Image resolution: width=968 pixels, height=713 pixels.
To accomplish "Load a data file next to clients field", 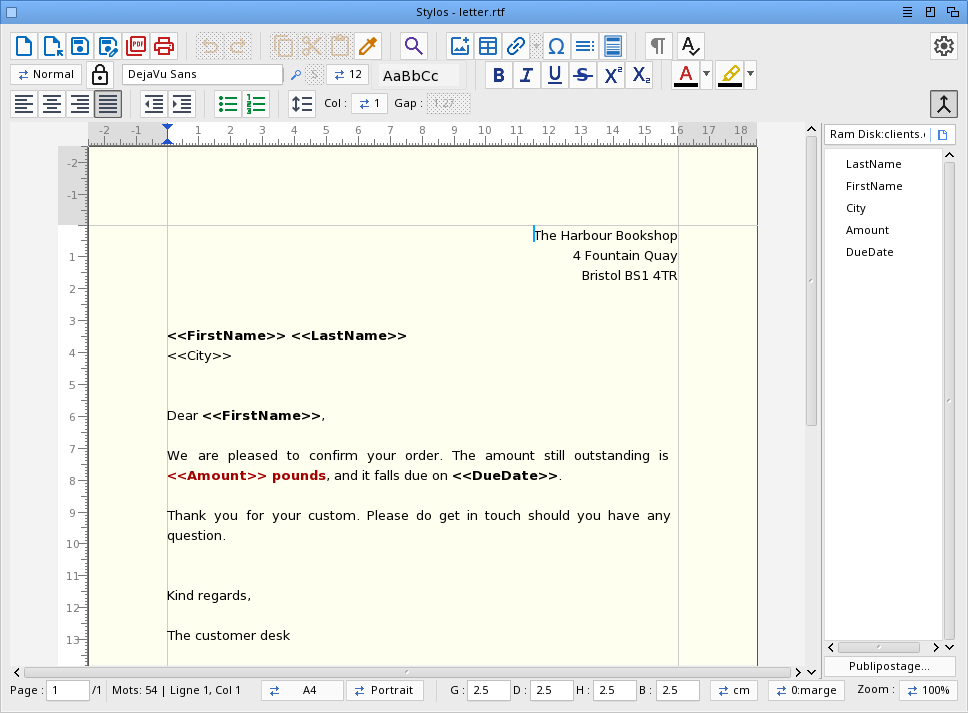I will [x=943, y=135].
